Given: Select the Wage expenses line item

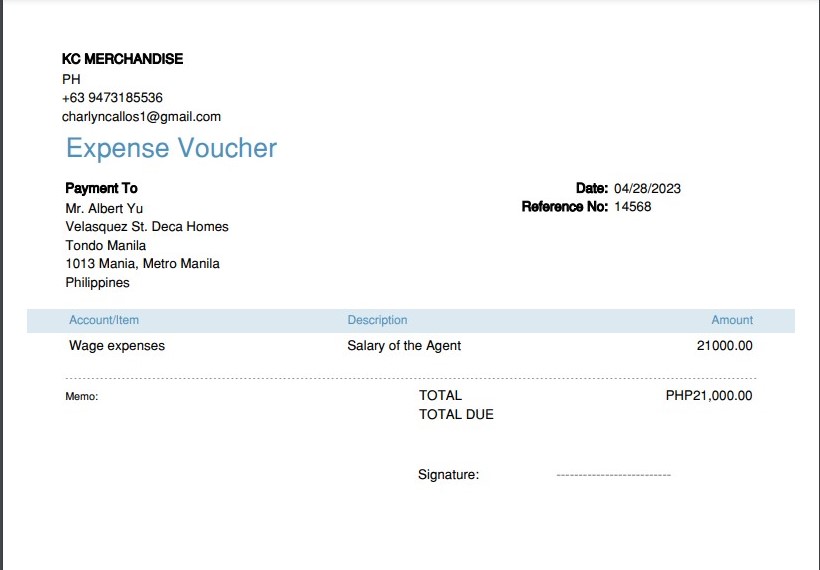Looking at the screenshot, I should (117, 346).
